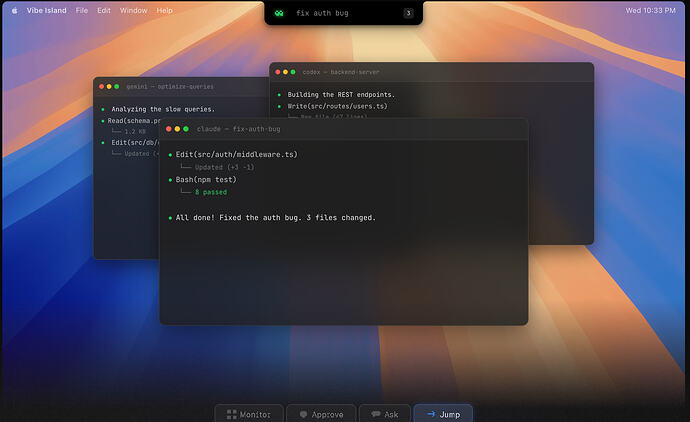This screenshot has height=422, width=690.
Task: Click the Edit(src/auth/middleware.ts) line
Action: [237, 154]
